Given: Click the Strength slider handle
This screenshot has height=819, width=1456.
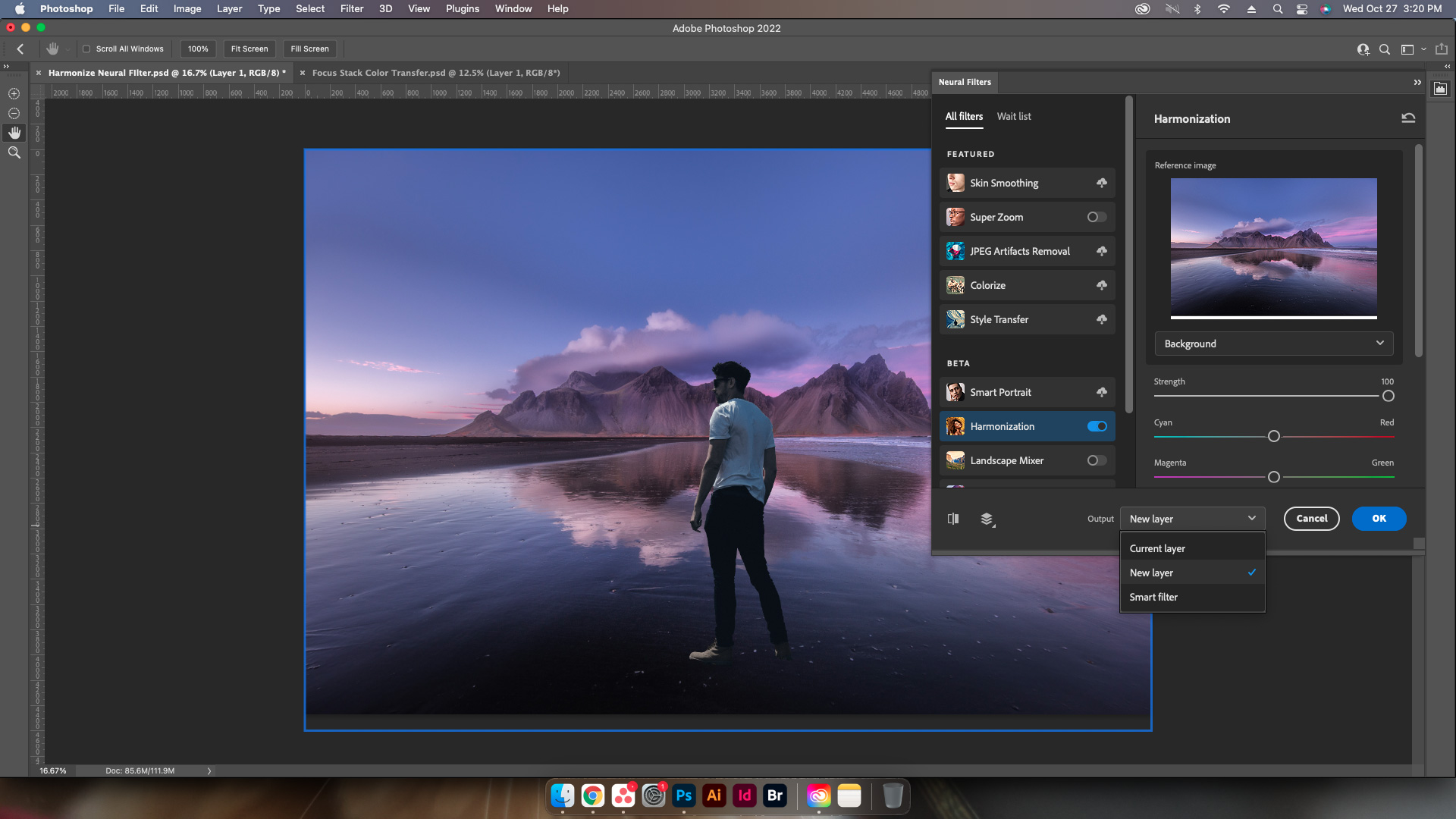Looking at the screenshot, I should click(1388, 396).
